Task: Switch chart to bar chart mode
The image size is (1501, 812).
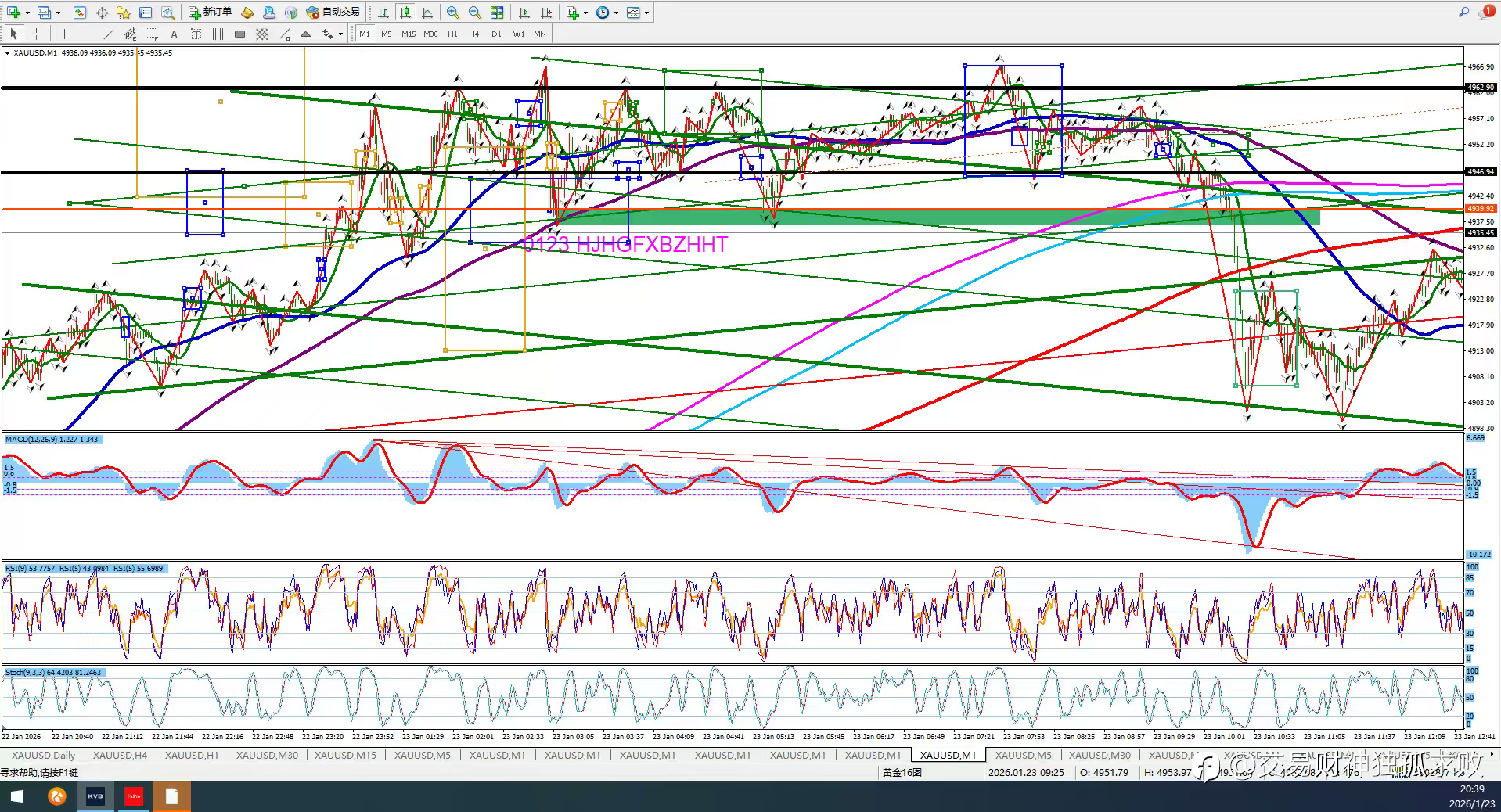Action: 383,13
